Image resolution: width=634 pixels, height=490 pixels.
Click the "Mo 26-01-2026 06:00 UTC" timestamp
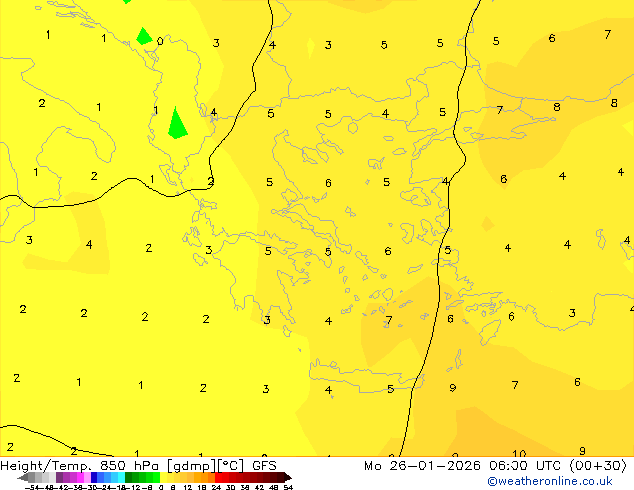[x=464, y=466]
